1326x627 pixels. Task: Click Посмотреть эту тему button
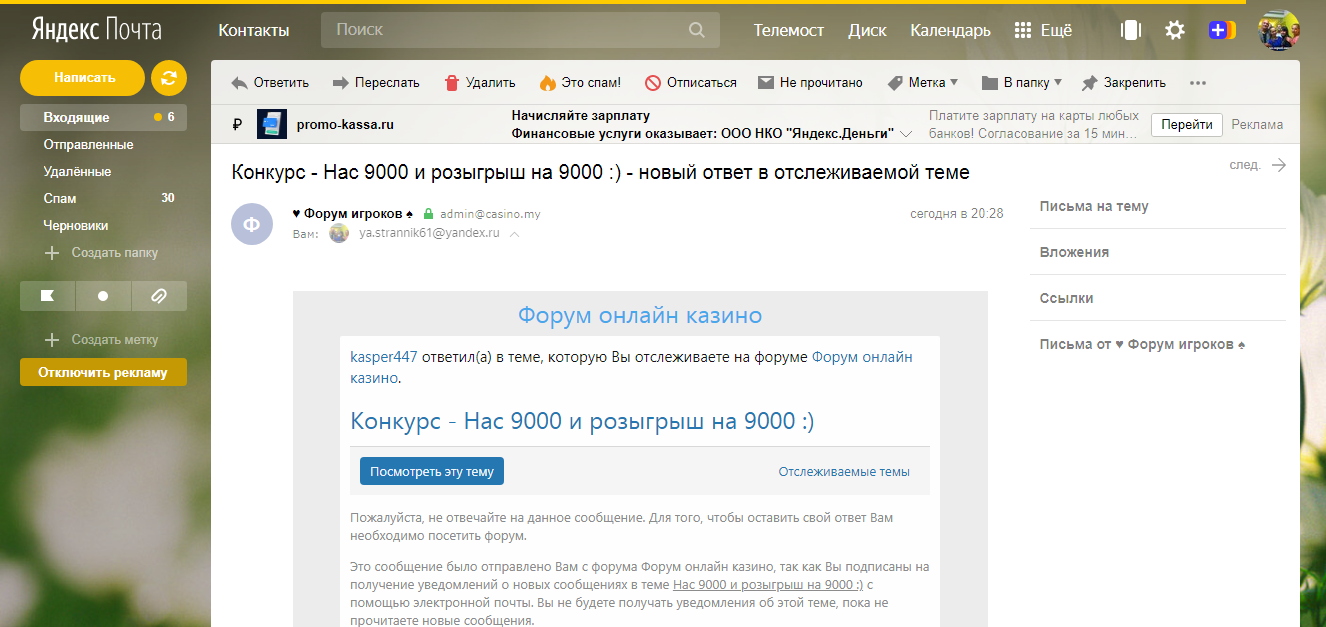[432, 471]
